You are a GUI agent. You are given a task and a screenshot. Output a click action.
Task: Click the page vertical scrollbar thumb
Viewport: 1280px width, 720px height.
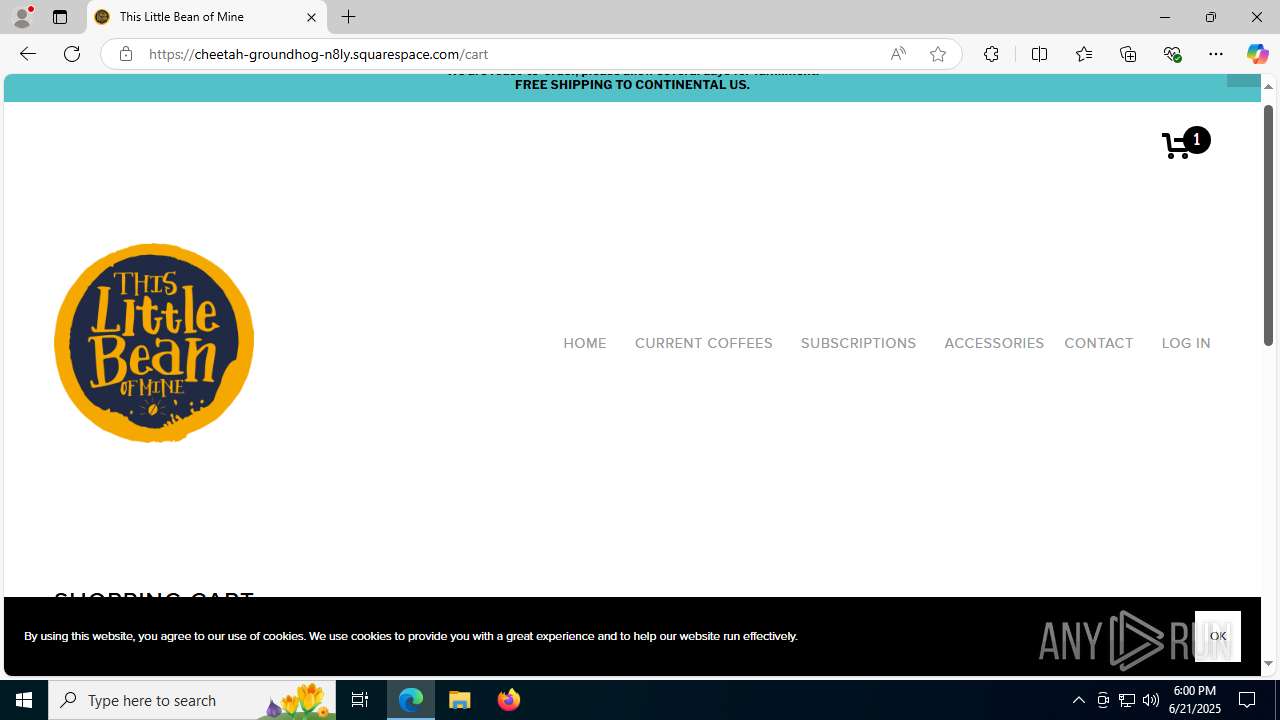pyautogui.click(x=1268, y=225)
